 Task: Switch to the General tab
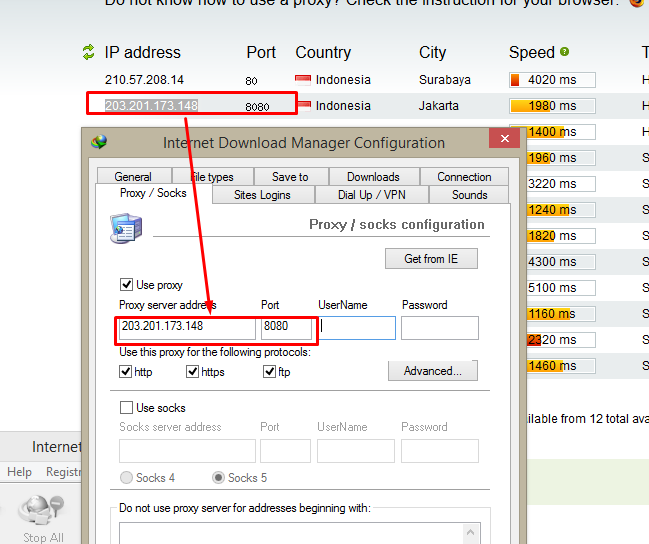pos(133,177)
